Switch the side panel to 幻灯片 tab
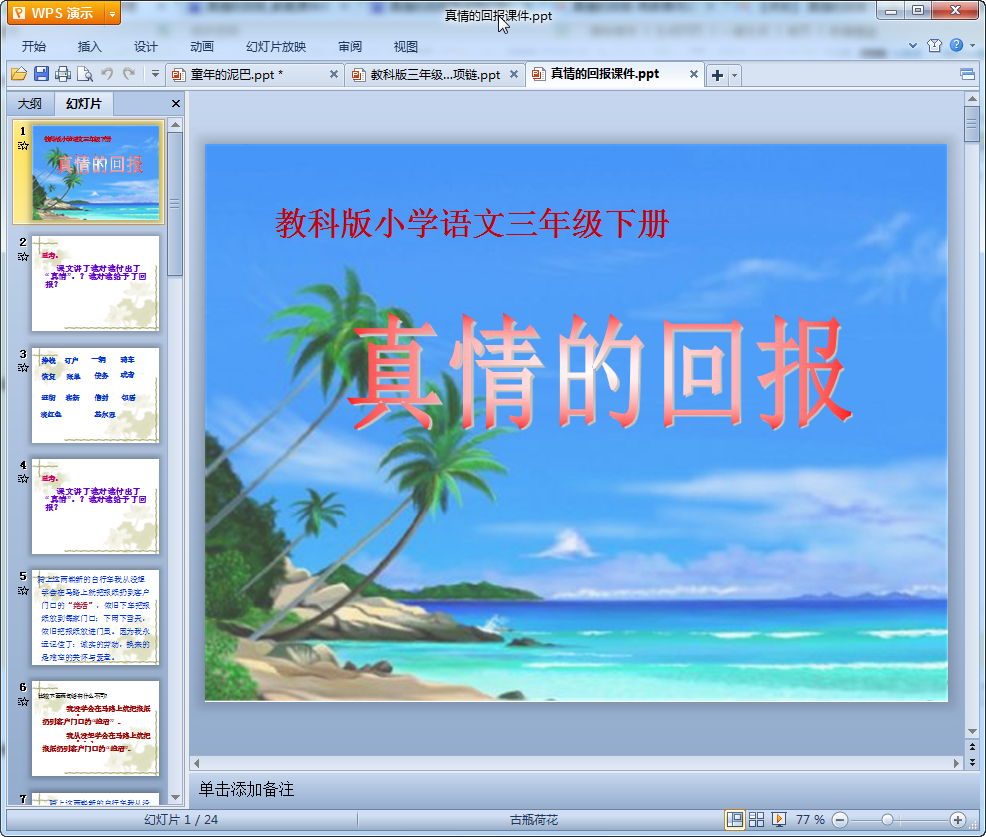986x837 pixels. [83, 104]
